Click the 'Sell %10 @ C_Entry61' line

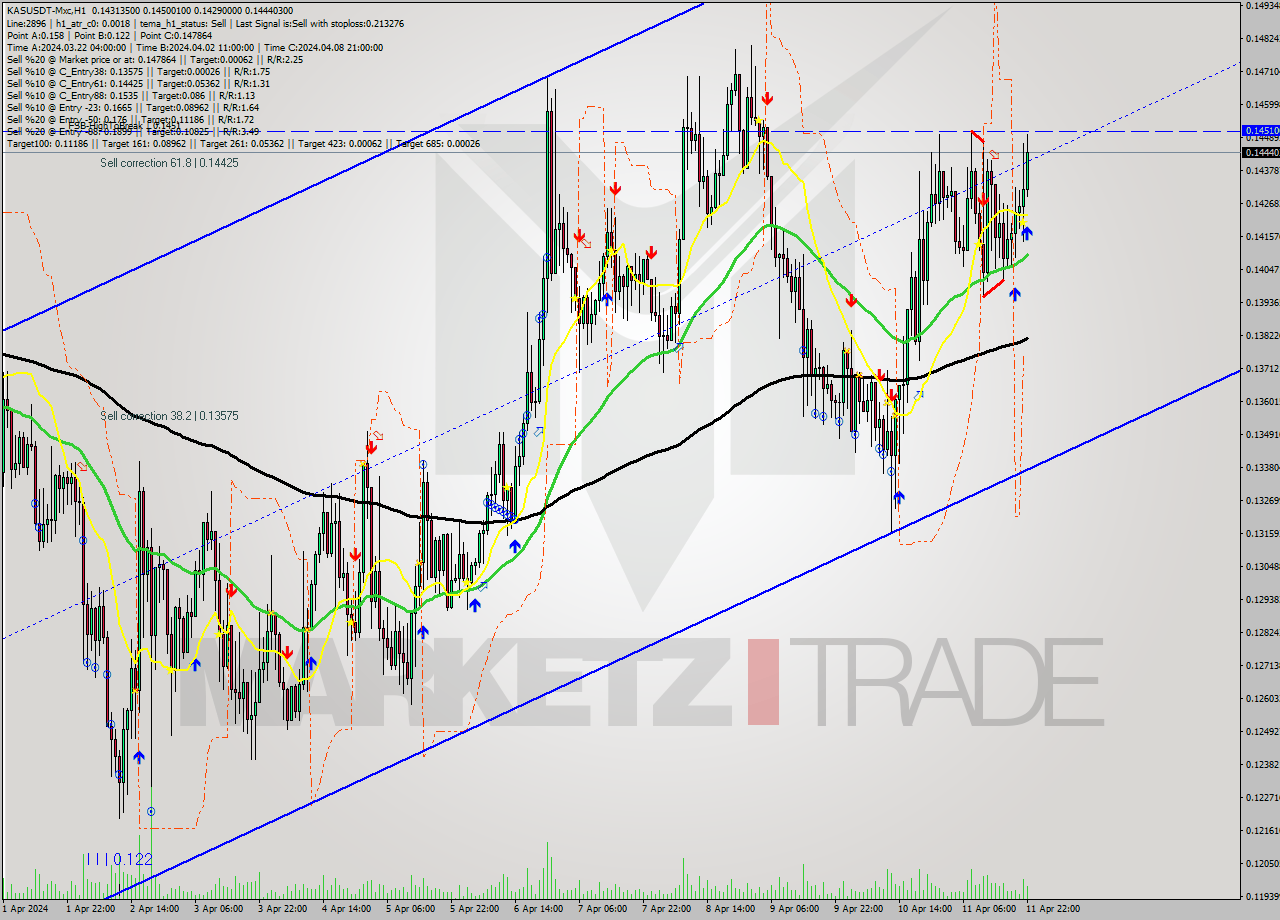(138, 83)
